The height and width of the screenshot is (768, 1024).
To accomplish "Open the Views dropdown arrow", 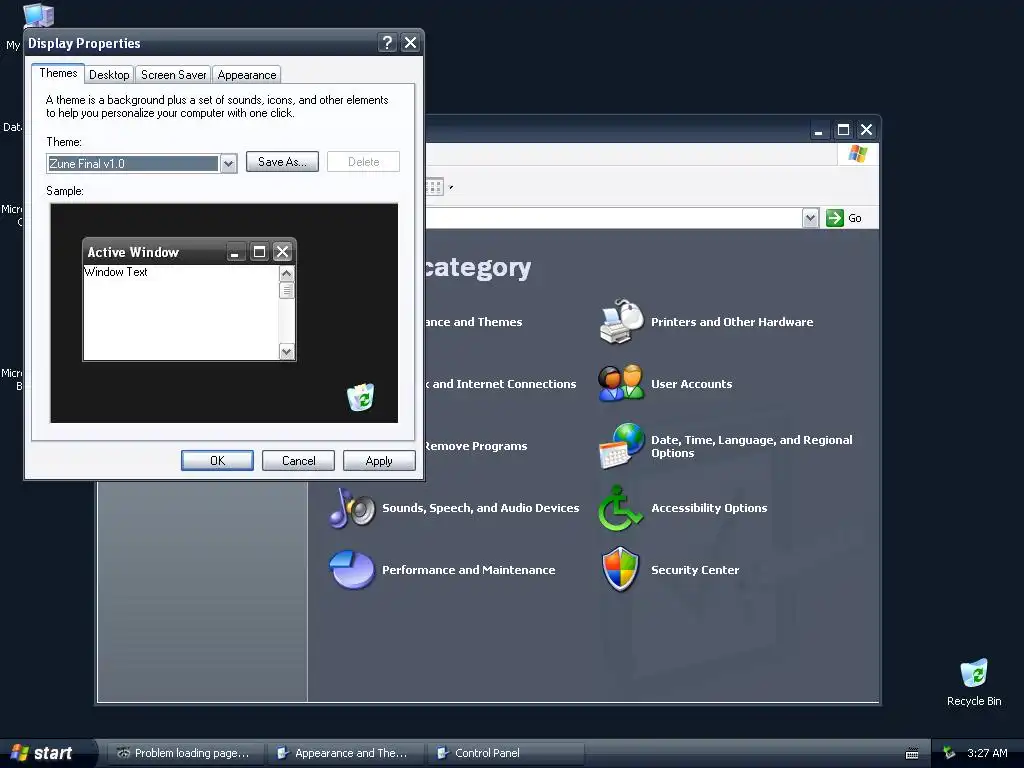I will pos(451,187).
